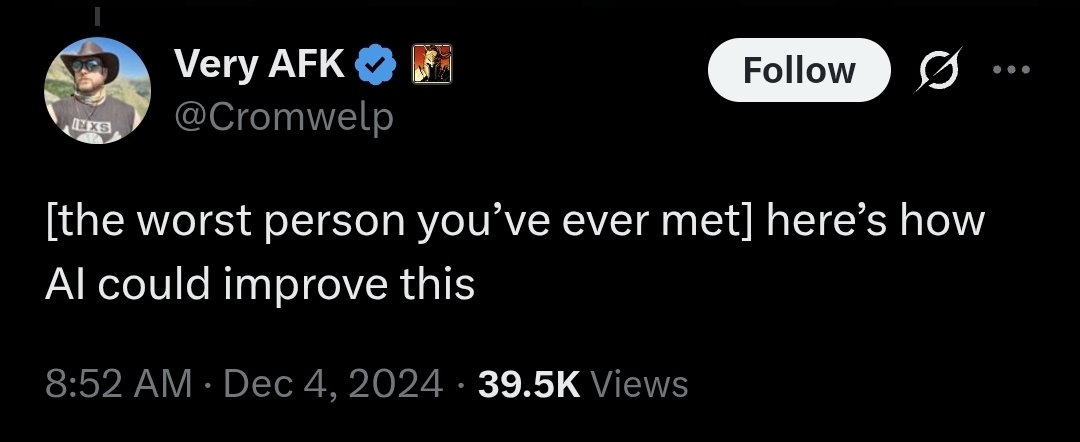
Task: Visit the @Cromwelp handle link
Action: (284, 117)
